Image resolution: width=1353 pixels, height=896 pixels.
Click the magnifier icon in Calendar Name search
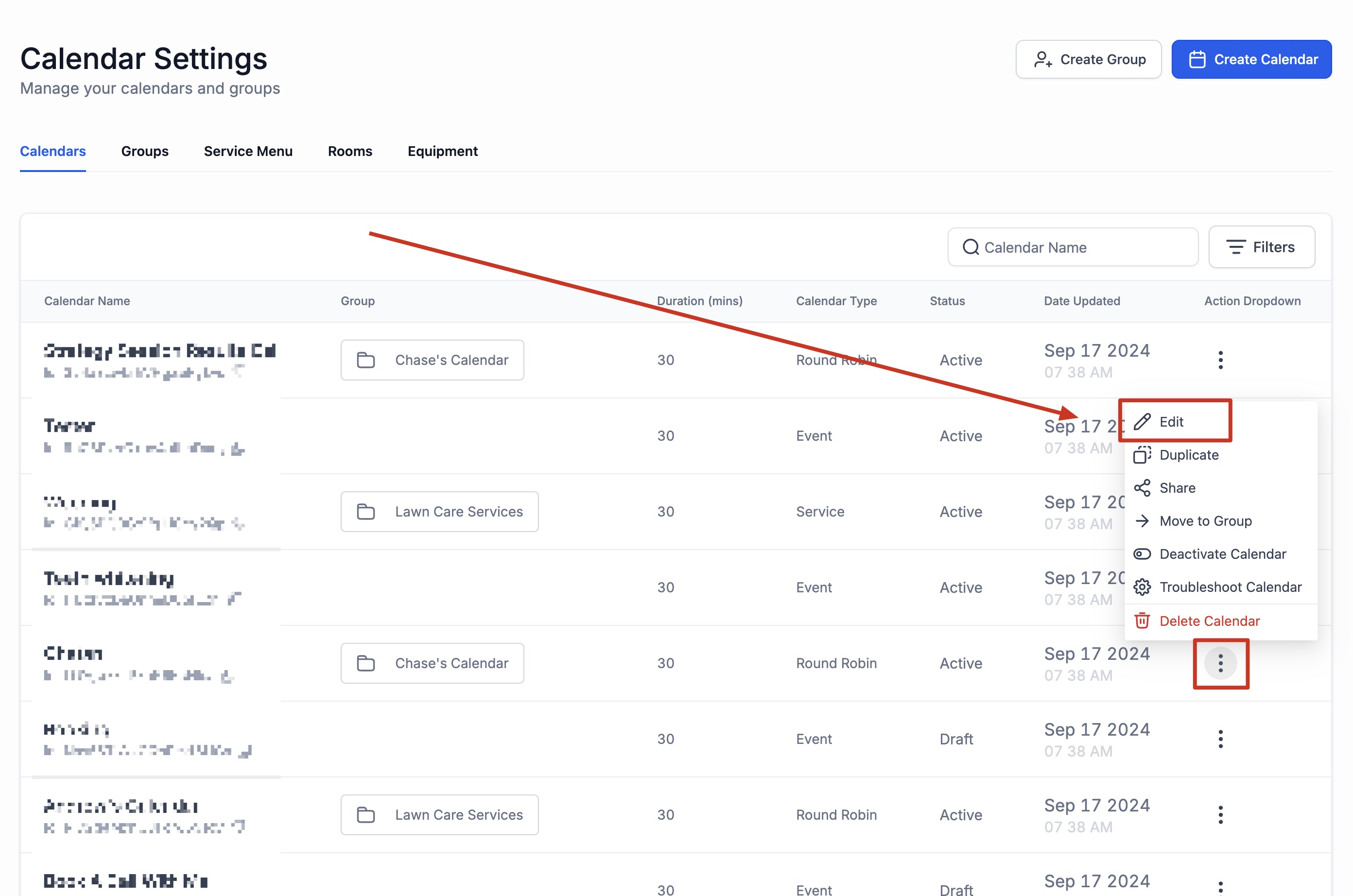click(971, 247)
